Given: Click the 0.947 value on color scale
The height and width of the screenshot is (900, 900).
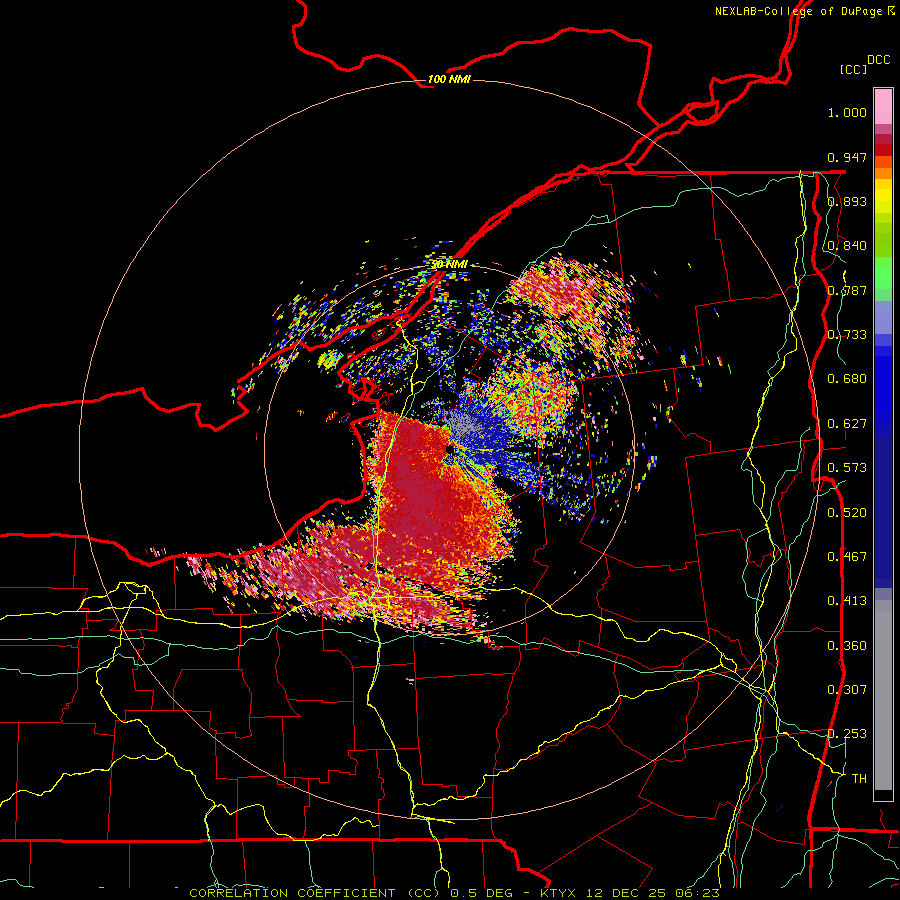Looking at the screenshot, I should click(847, 157).
